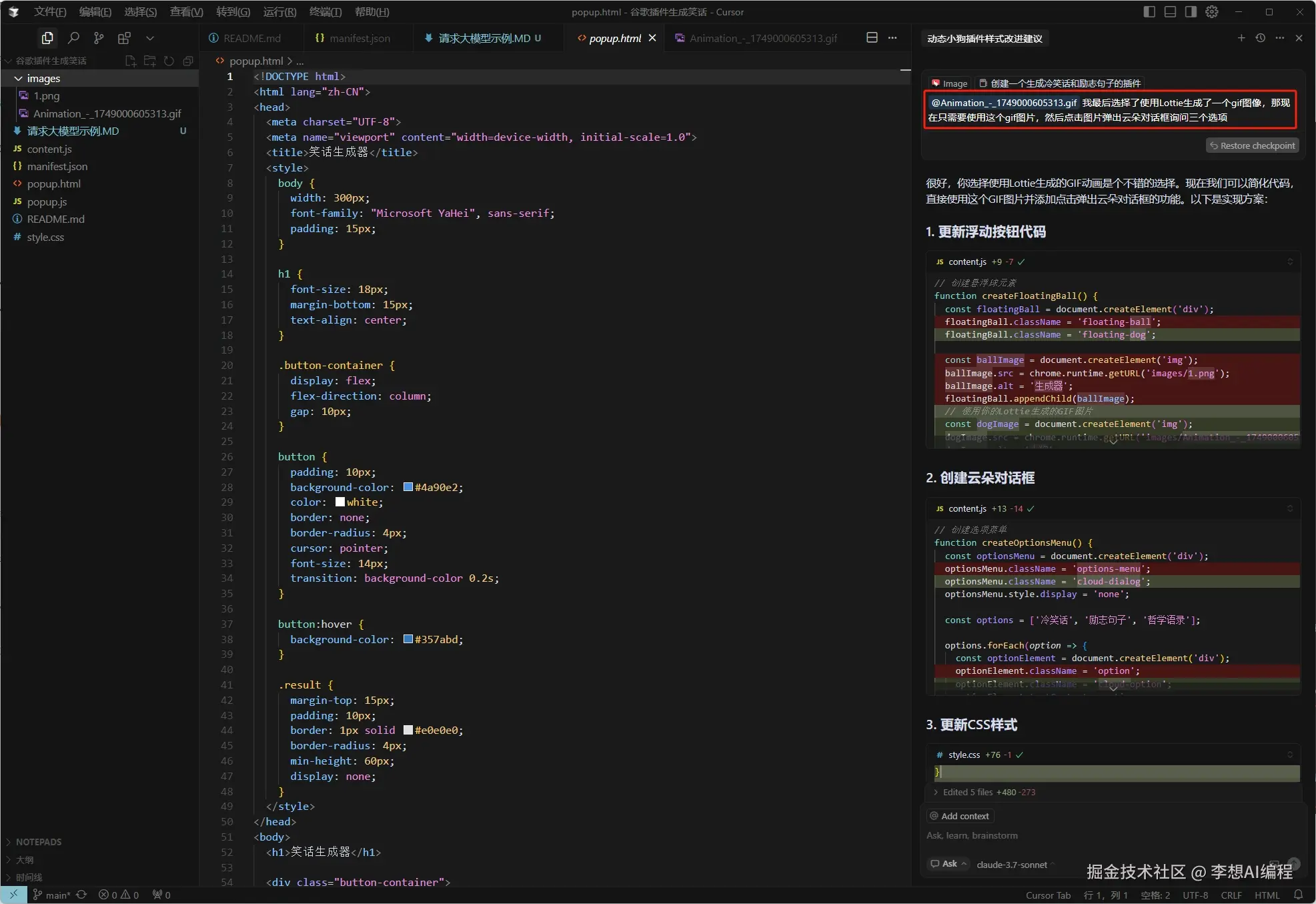The image size is (1316, 904).
Task: Open the Search view icon
Action: pos(73,38)
